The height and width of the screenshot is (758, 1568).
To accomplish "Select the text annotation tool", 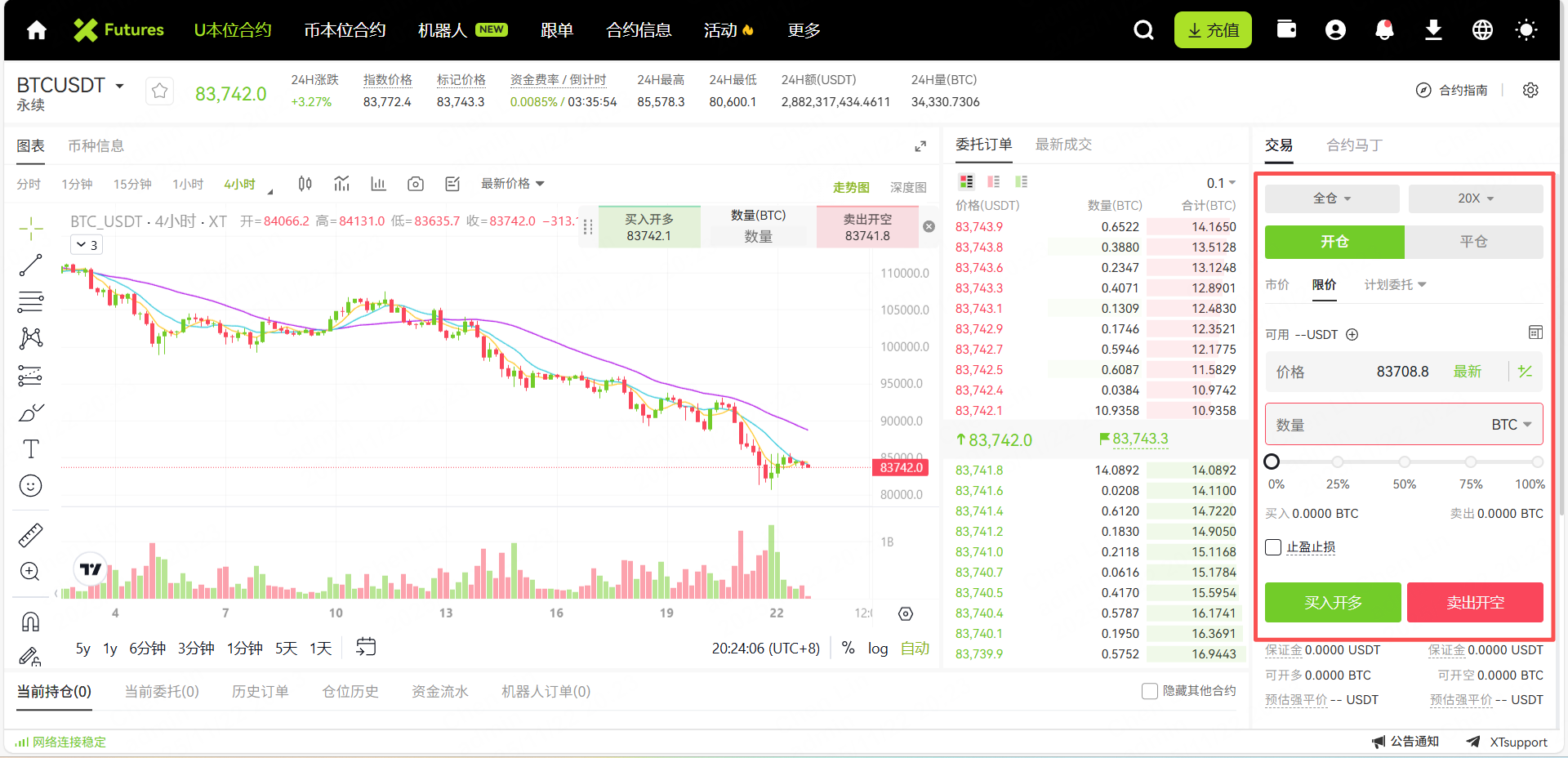I will tap(30, 448).
